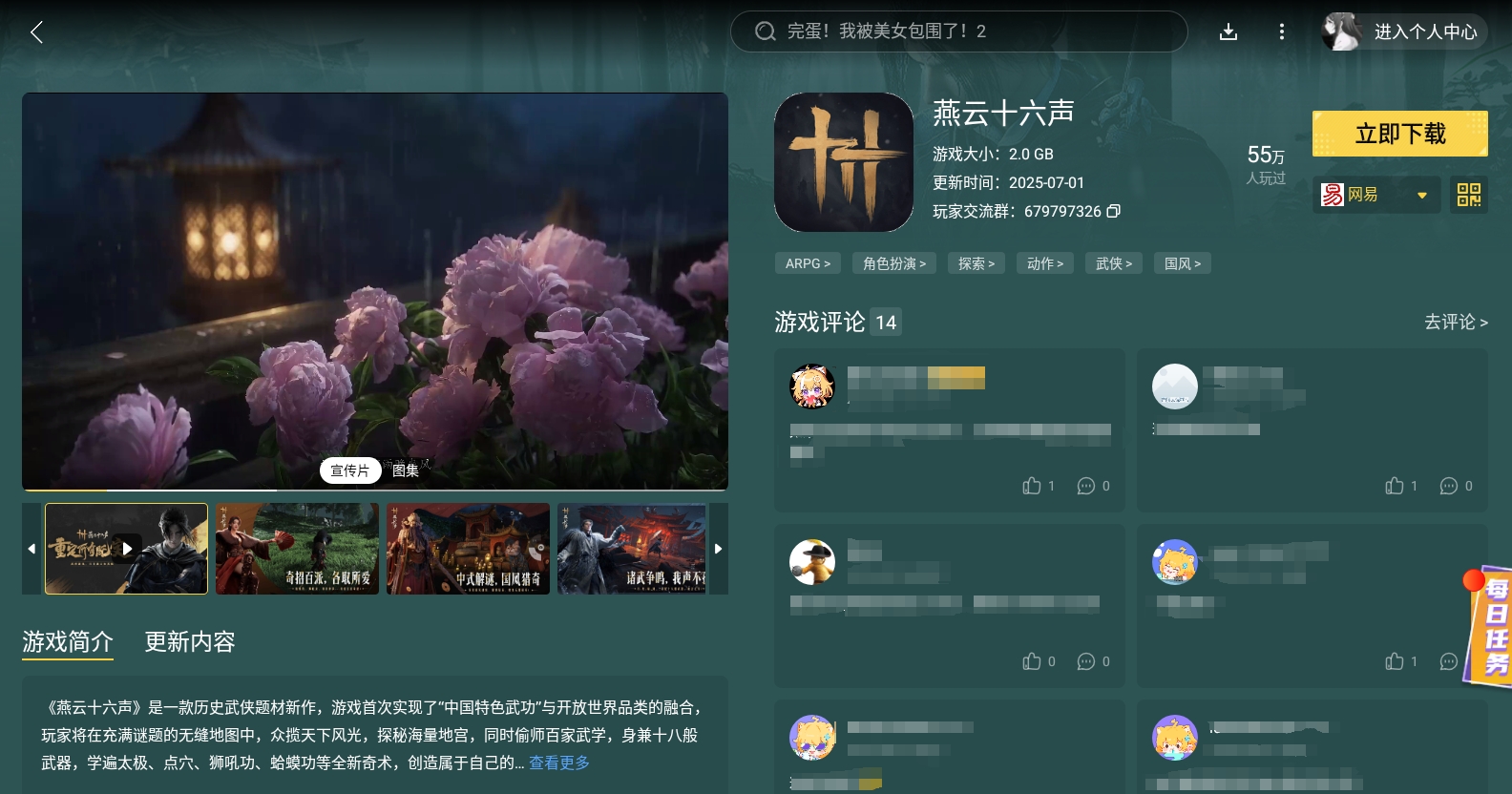Click the black-hat reviewer avatar
1512x794 pixels.
pos(812,562)
